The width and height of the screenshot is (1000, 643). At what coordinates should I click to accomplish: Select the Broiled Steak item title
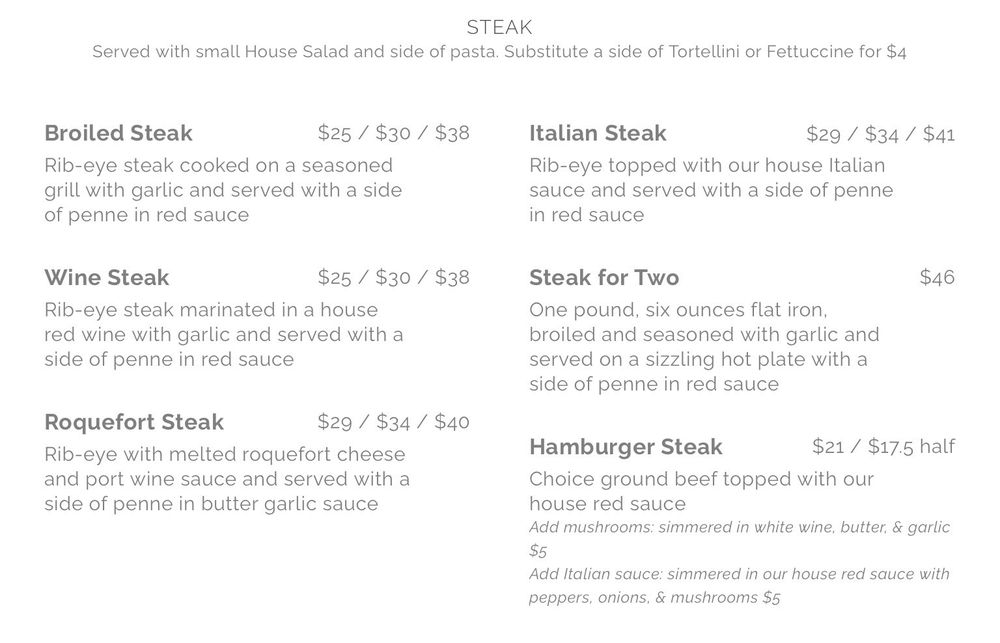point(118,133)
